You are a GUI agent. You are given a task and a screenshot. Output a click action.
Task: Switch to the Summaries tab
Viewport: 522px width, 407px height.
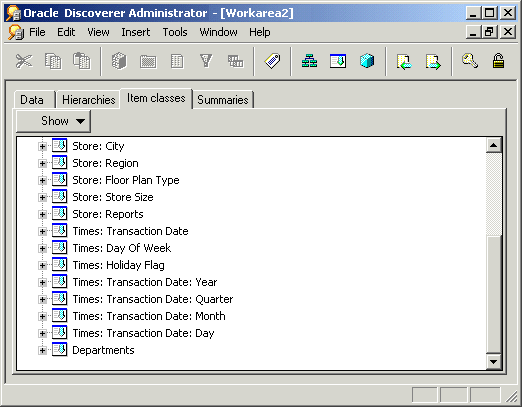point(223,100)
